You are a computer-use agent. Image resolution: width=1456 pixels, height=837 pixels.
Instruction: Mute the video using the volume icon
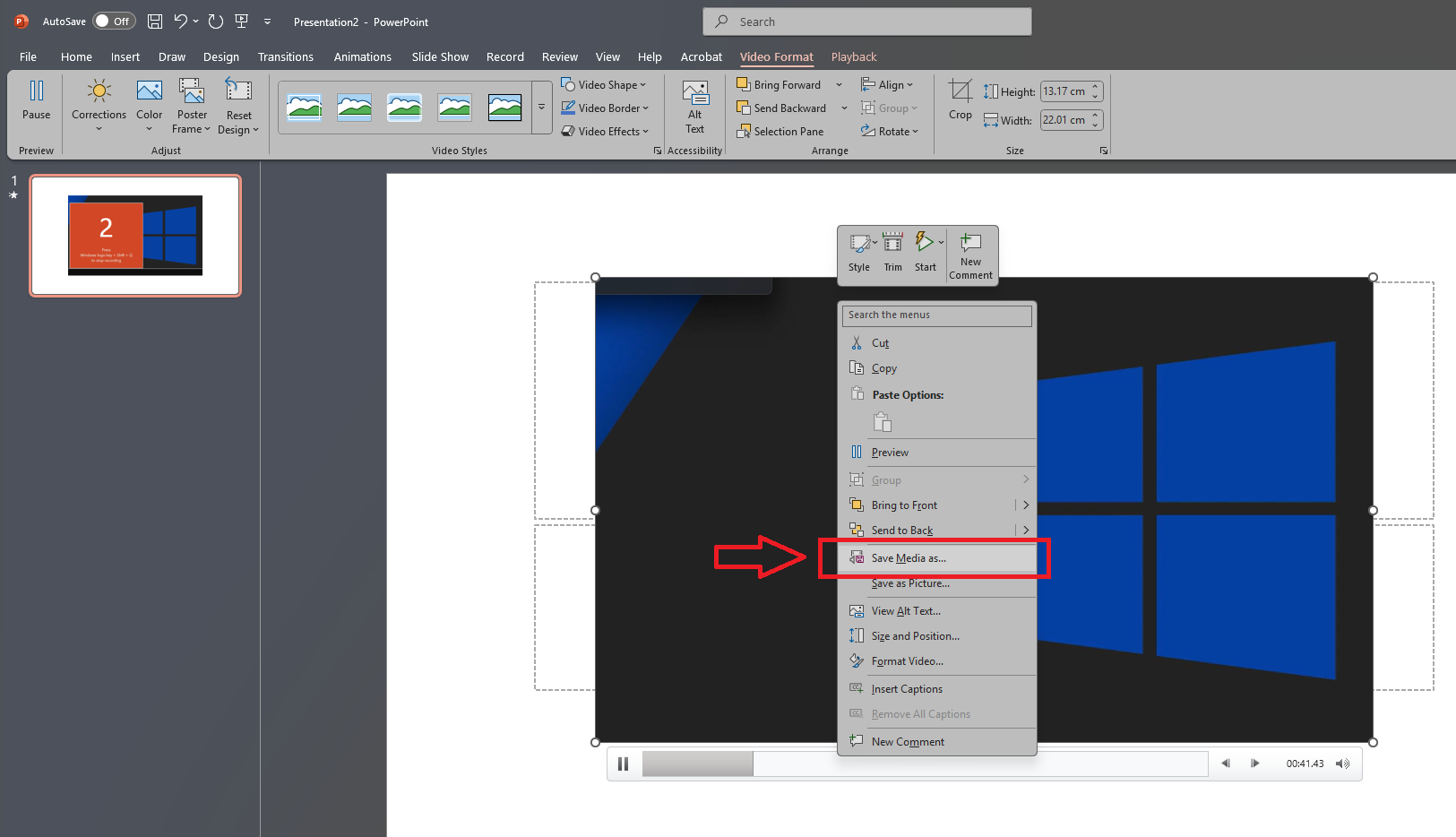1341,764
